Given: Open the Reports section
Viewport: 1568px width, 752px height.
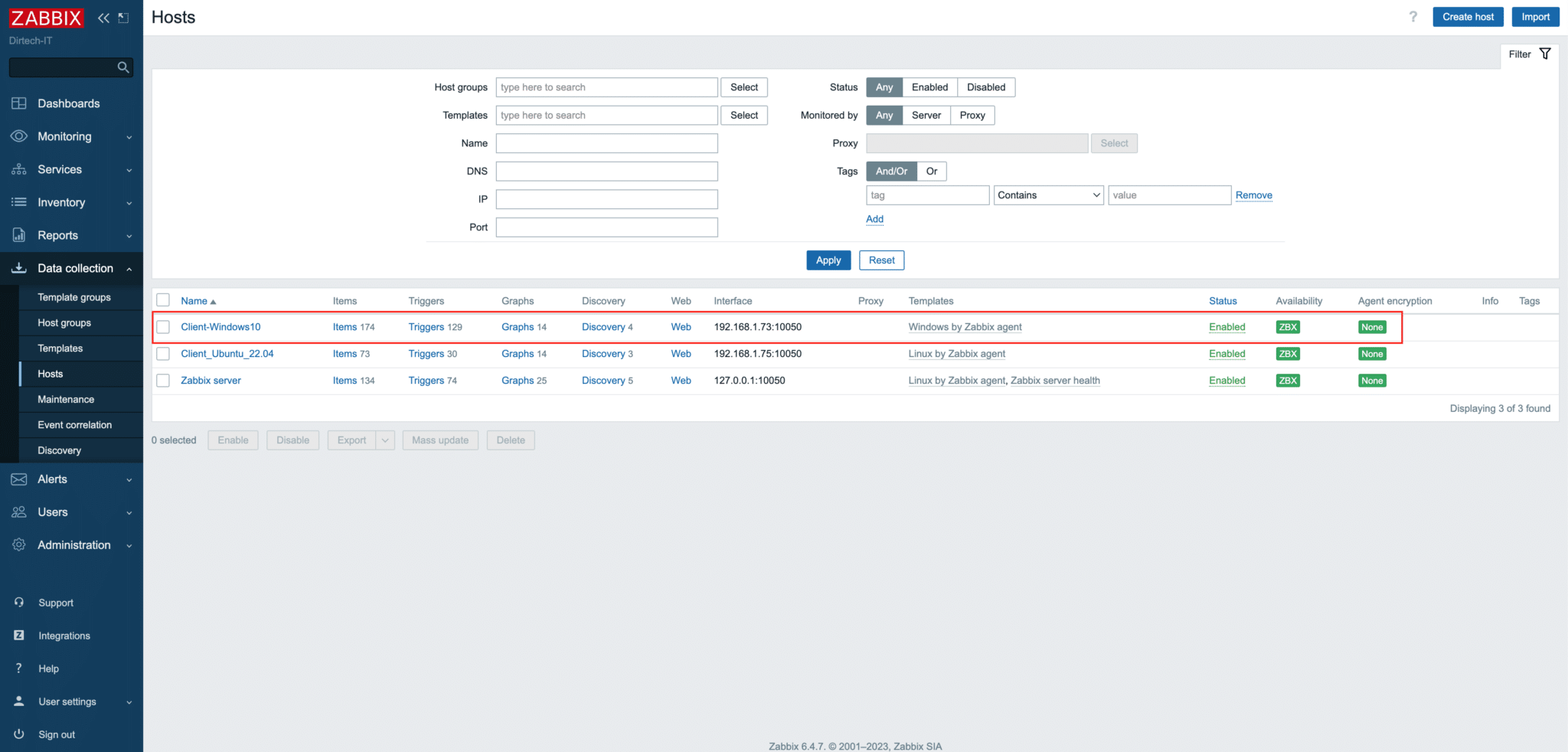Looking at the screenshot, I should pos(57,235).
